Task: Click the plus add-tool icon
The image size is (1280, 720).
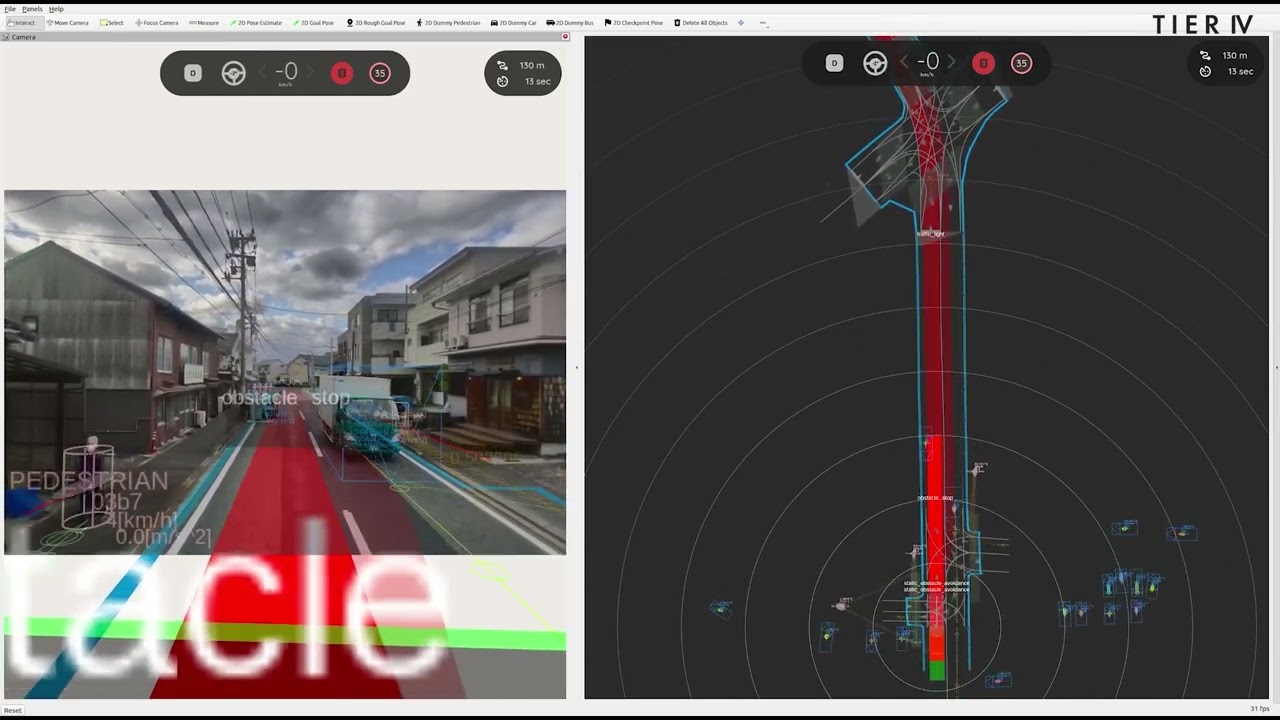Action: 741,22
